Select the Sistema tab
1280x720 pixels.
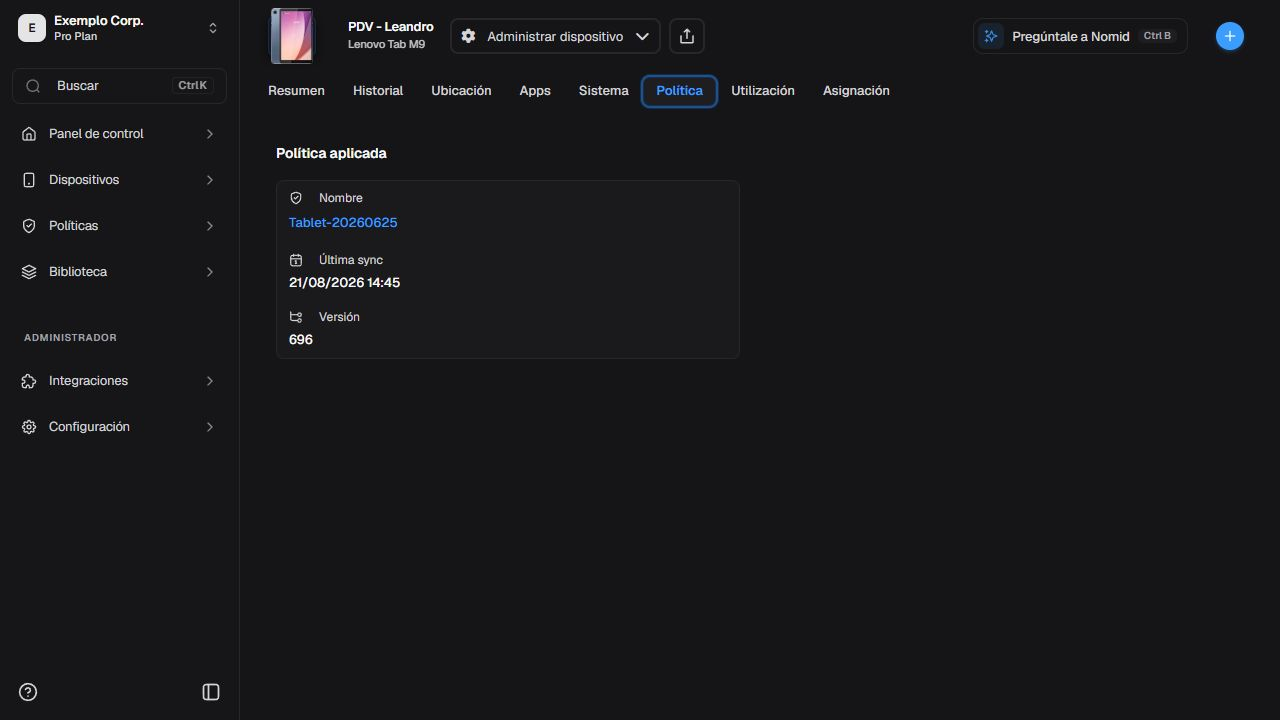[604, 91]
